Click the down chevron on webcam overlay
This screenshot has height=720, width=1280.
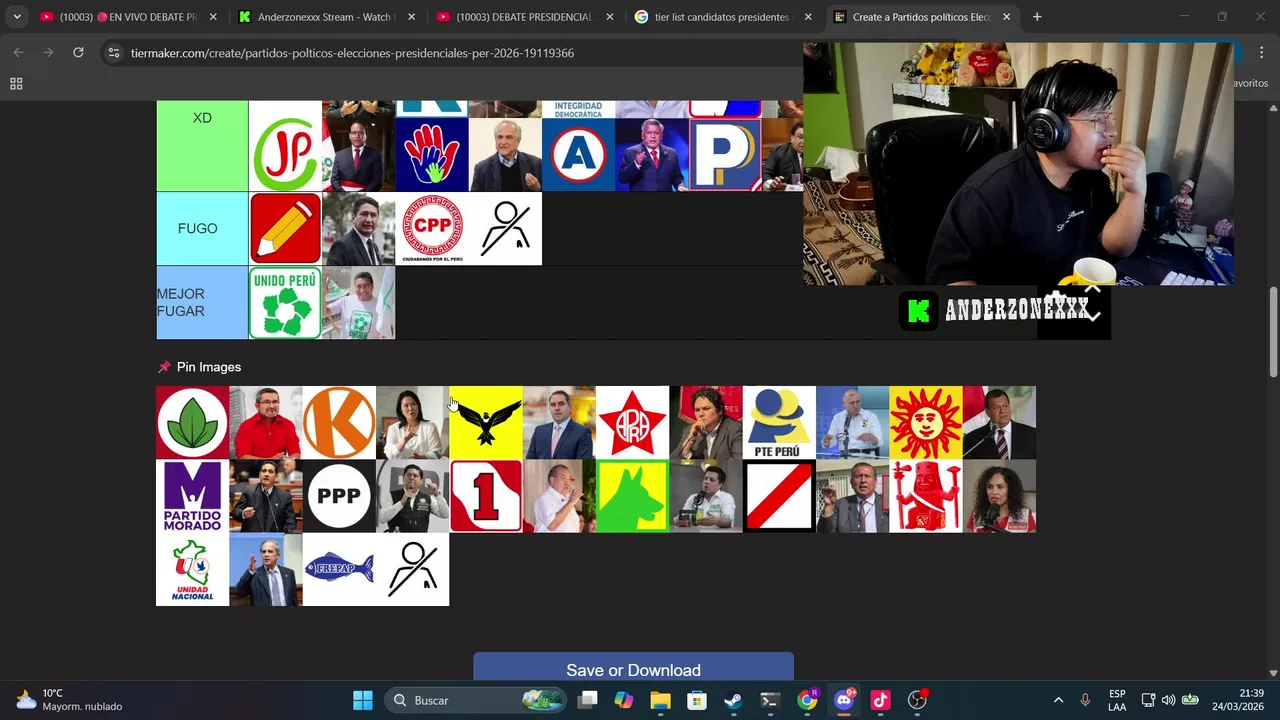point(1093,316)
